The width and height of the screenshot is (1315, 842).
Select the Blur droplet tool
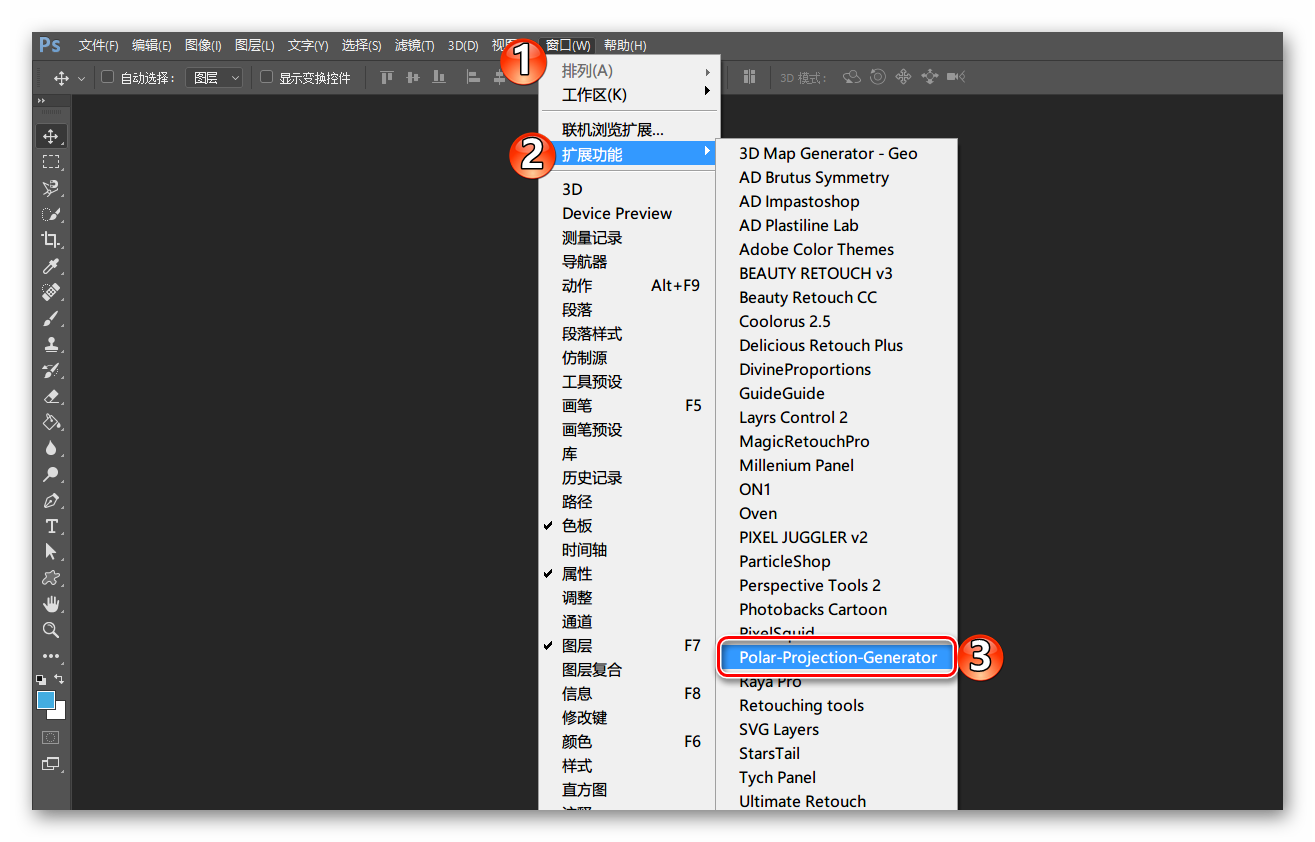tap(51, 448)
